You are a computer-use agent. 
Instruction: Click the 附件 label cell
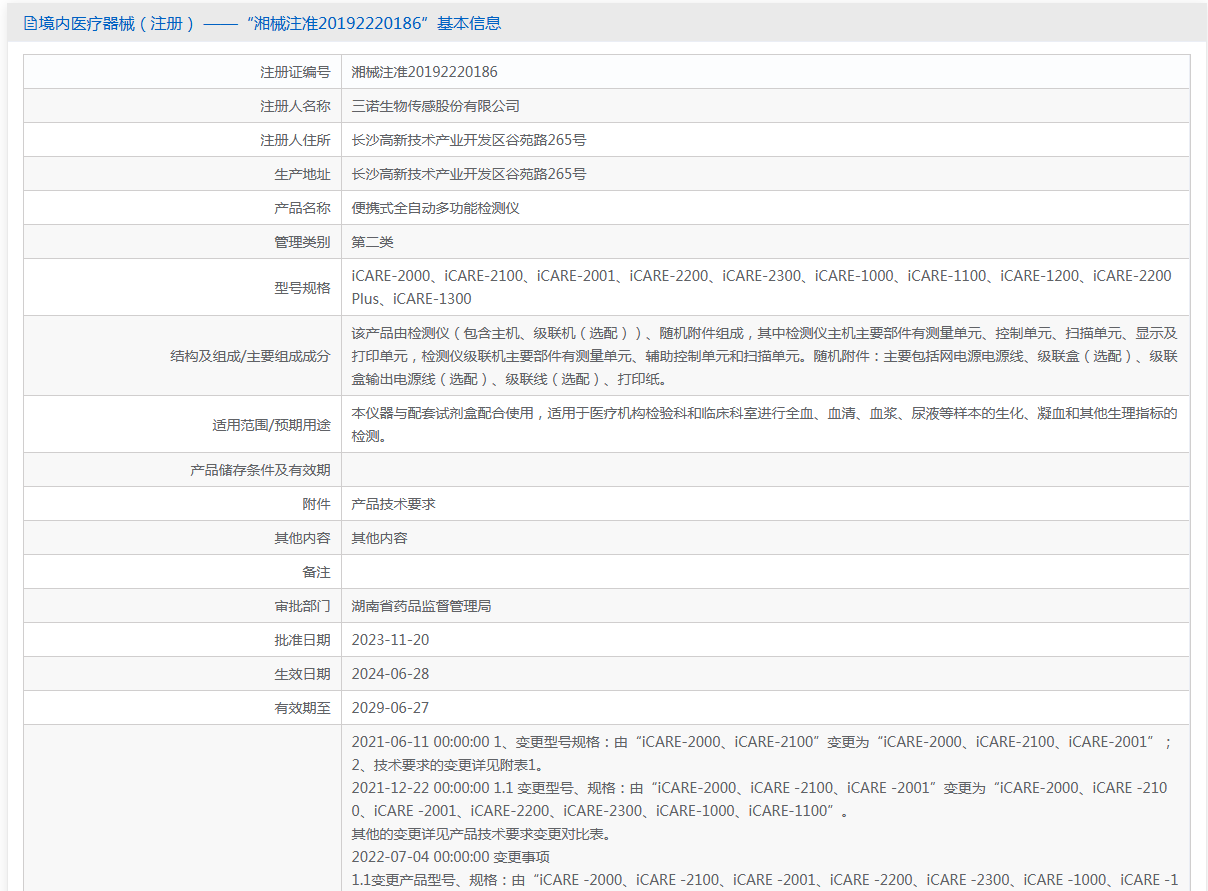click(x=182, y=504)
